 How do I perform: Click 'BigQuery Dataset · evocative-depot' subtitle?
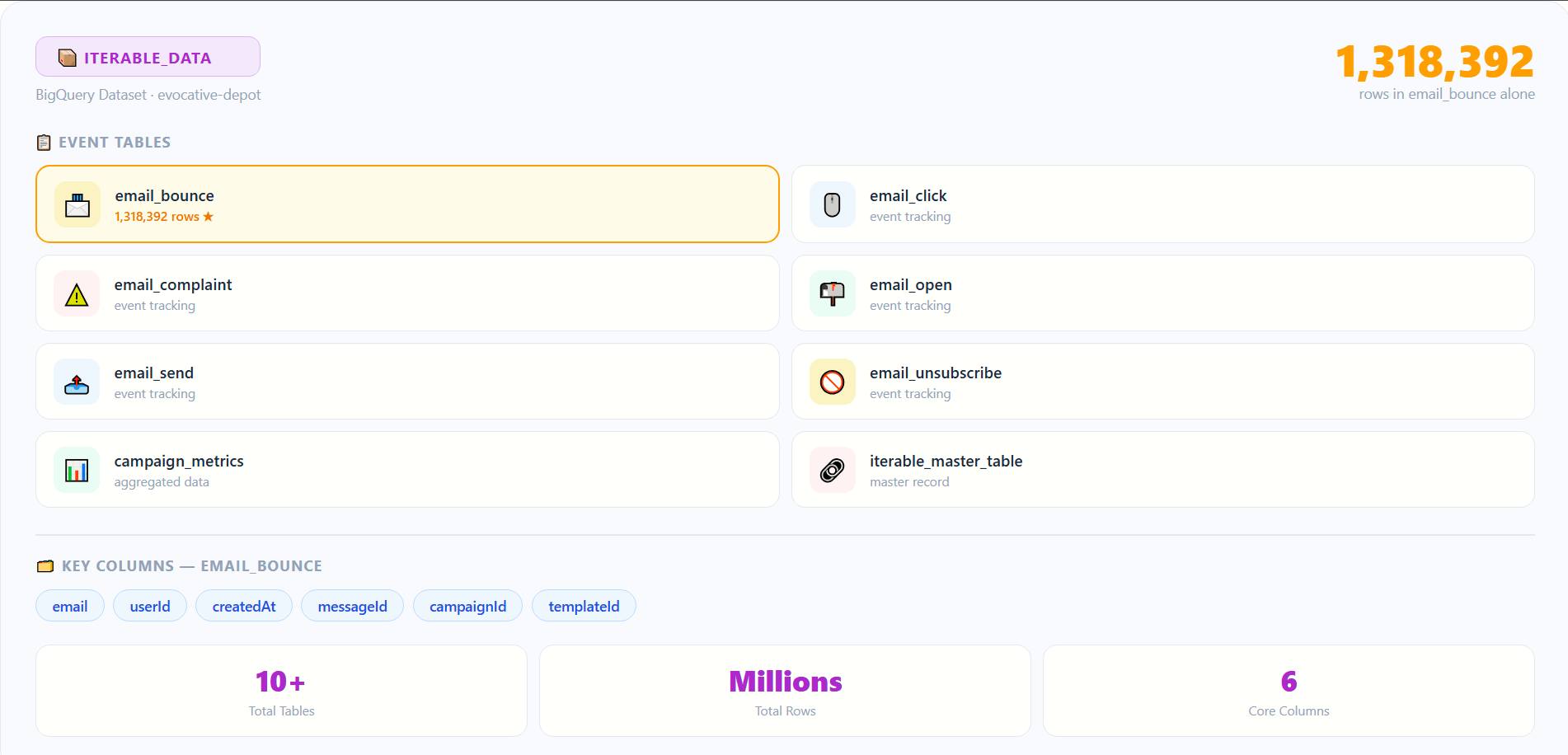(148, 95)
